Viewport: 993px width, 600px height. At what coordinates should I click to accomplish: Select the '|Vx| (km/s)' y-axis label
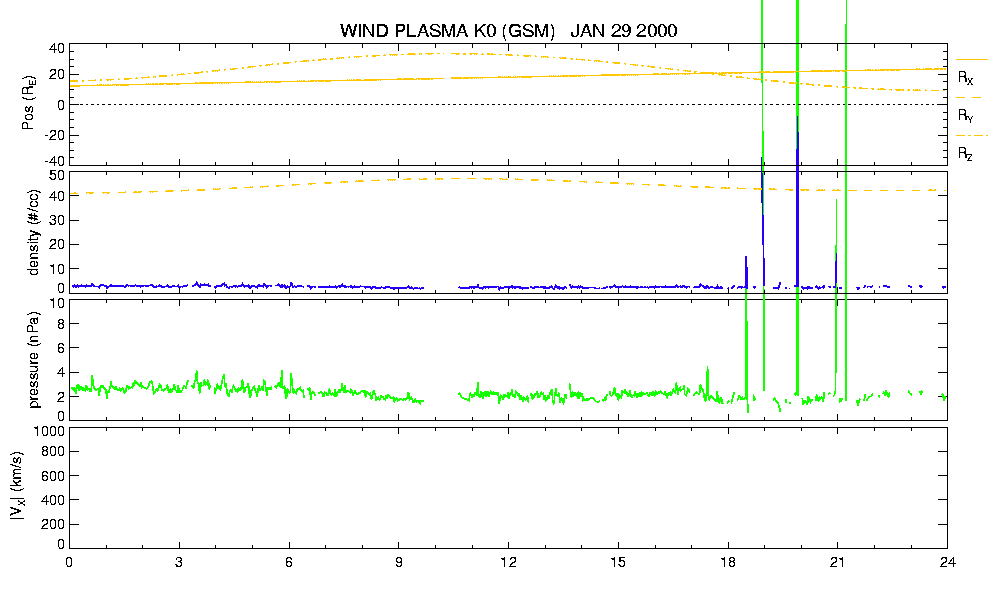[18, 487]
